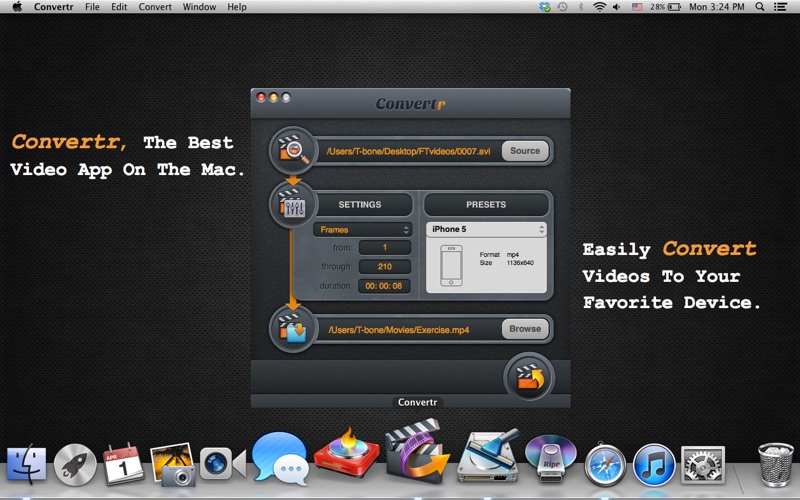The image size is (800, 500).
Task: Open Ripr disc app in dock
Action: coord(551,458)
